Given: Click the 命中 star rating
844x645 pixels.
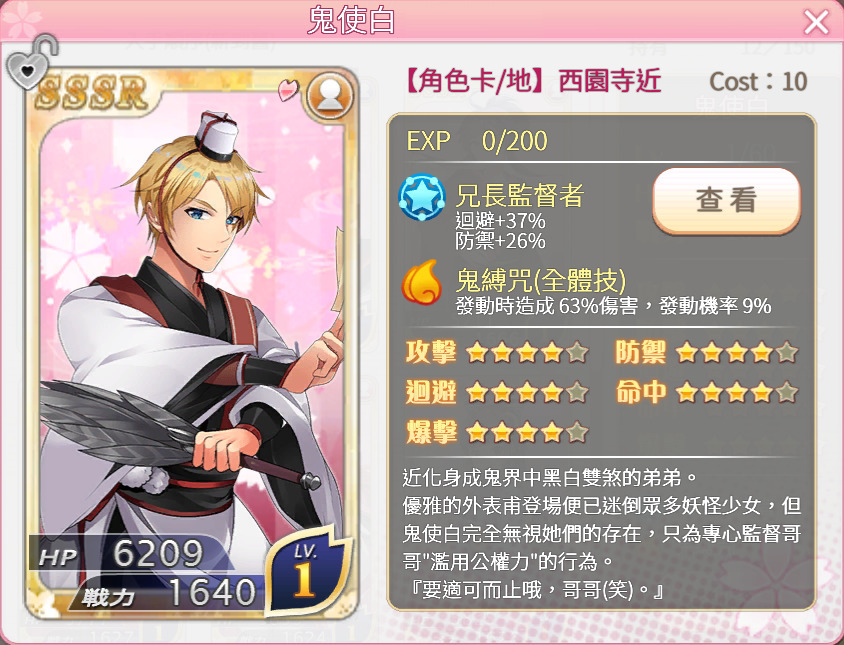Looking at the screenshot, I should 736,393.
